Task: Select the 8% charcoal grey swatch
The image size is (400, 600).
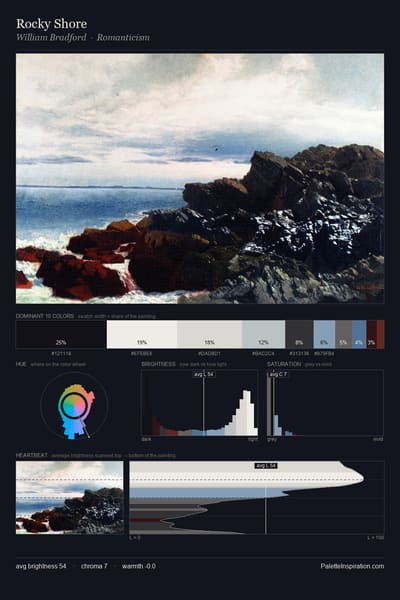Action: coord(299,334)
